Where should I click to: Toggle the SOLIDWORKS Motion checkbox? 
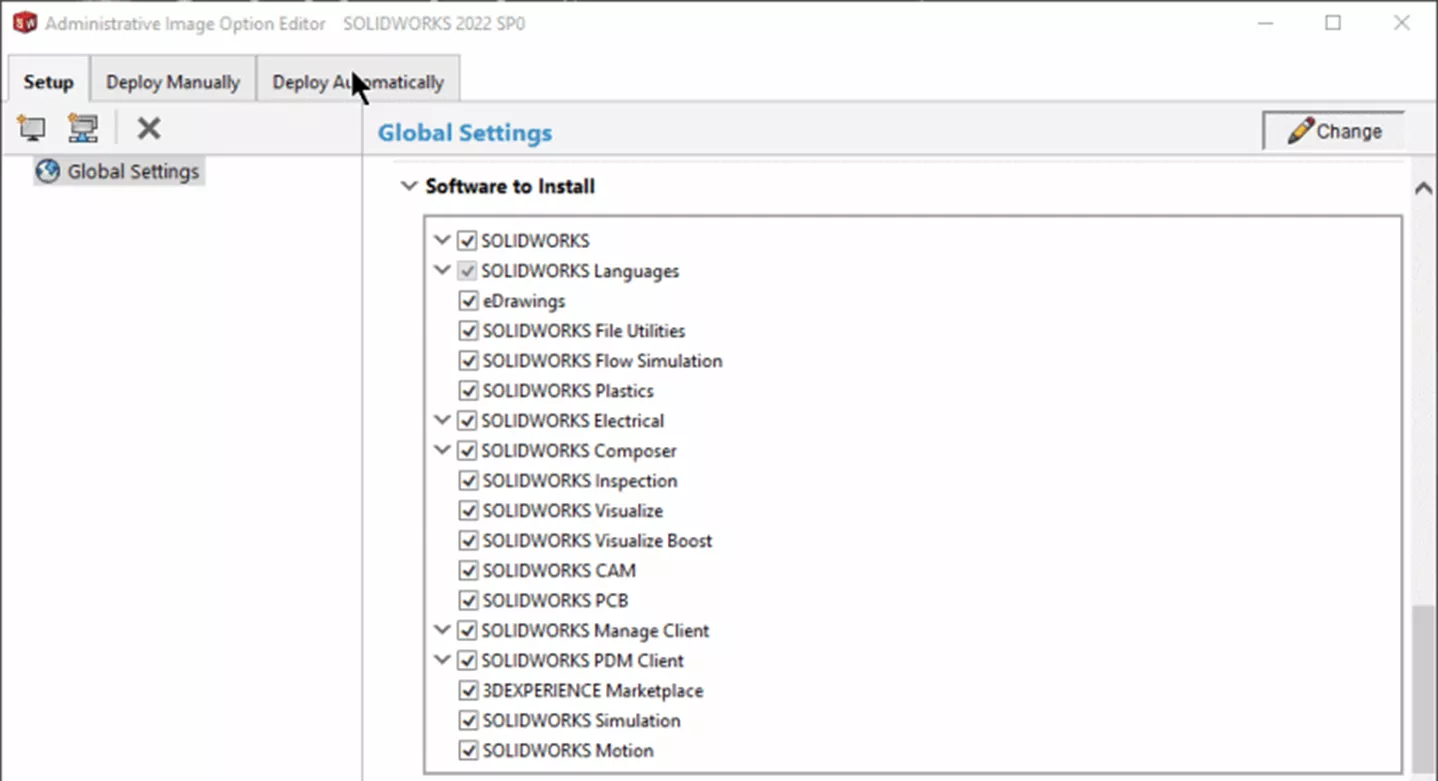click(x=468, y=751)
